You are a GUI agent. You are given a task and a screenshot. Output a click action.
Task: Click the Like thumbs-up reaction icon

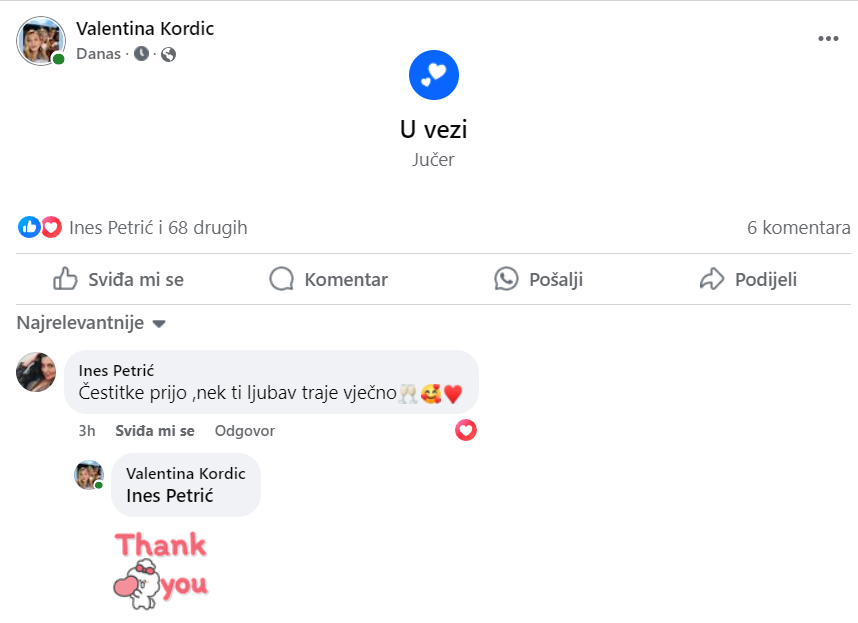pos(28,226)
